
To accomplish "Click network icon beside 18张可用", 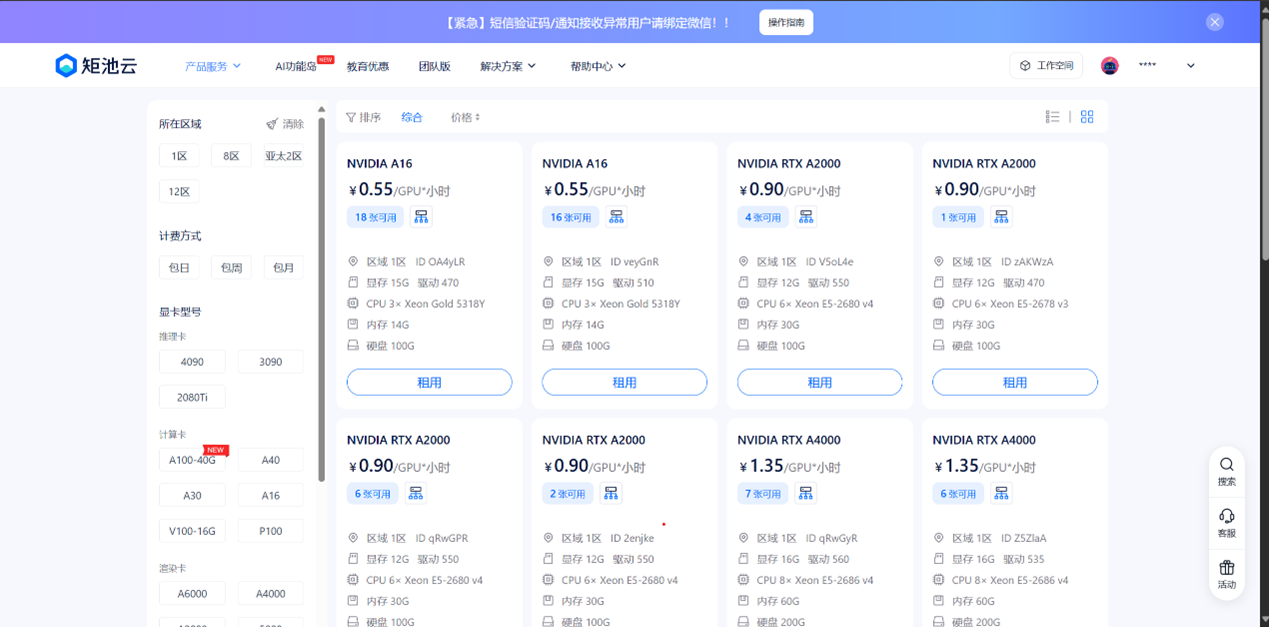I will click(x=421, y=217).
